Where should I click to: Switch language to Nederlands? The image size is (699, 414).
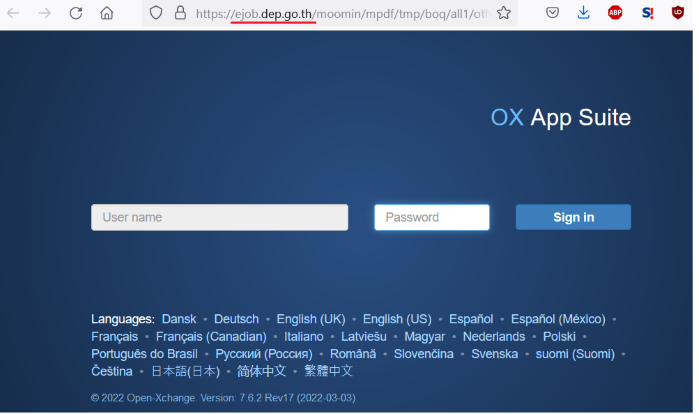(x=494, y=336)
